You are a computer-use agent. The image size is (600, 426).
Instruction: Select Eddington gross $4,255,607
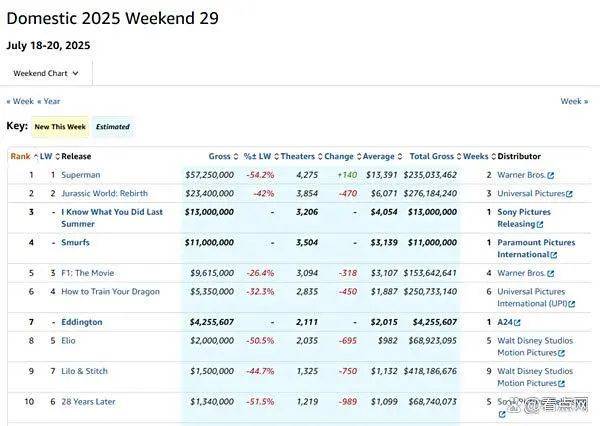pos(212,322)
